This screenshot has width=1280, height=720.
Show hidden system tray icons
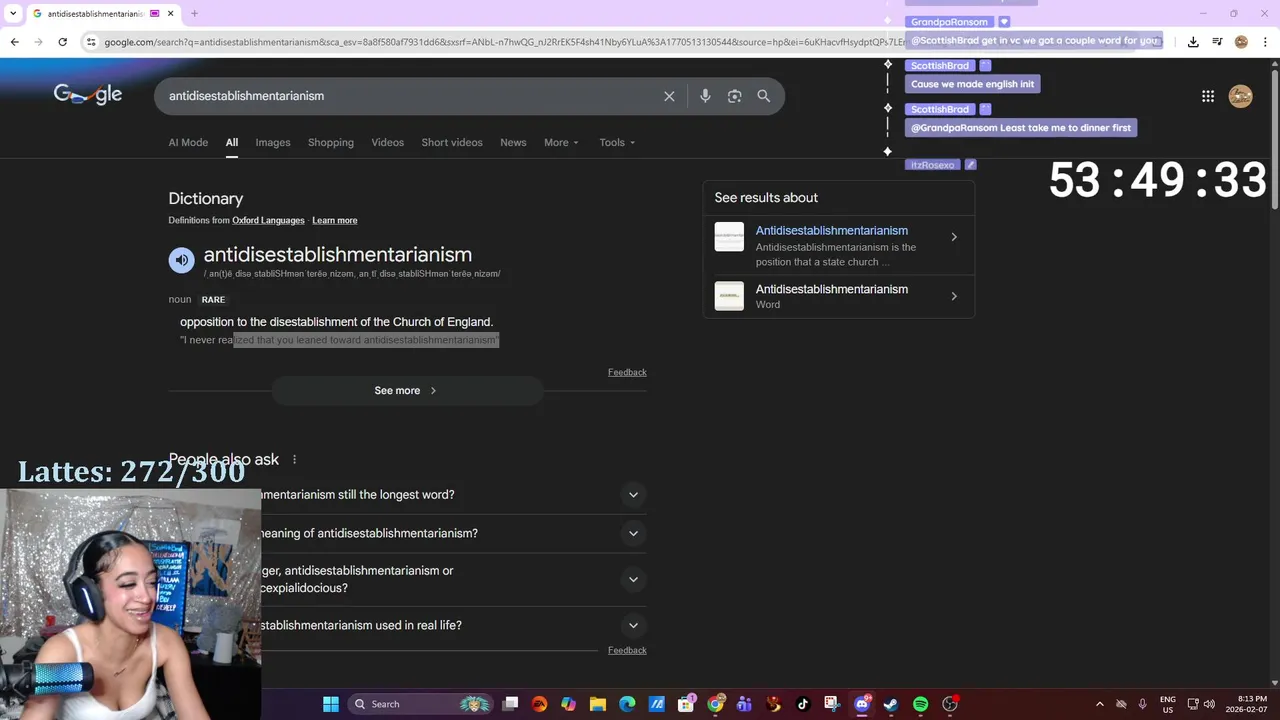coord(1100,704)
